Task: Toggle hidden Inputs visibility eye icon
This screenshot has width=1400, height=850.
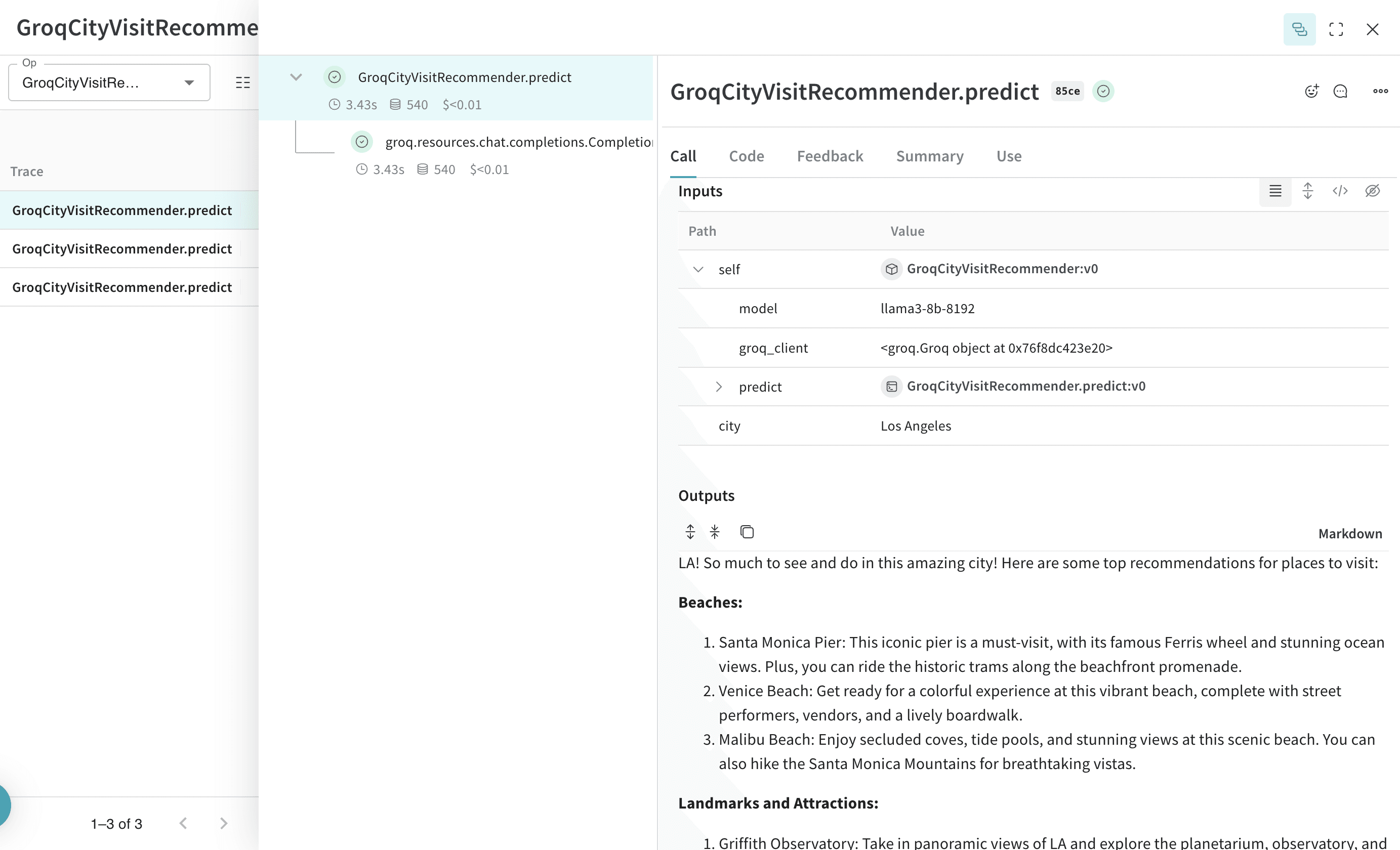Action: point(1372,191)
